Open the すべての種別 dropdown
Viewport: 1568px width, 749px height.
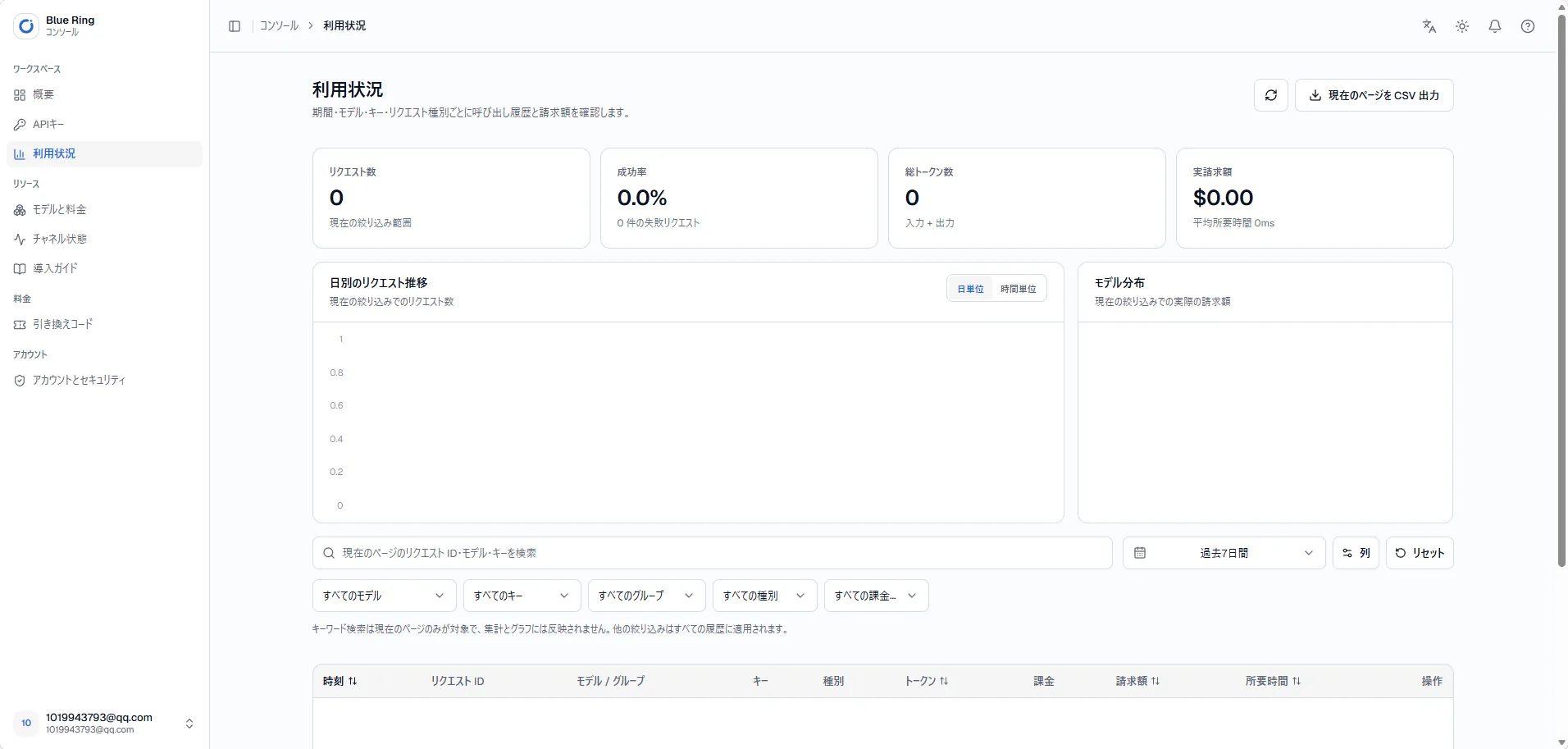[765, 596]
